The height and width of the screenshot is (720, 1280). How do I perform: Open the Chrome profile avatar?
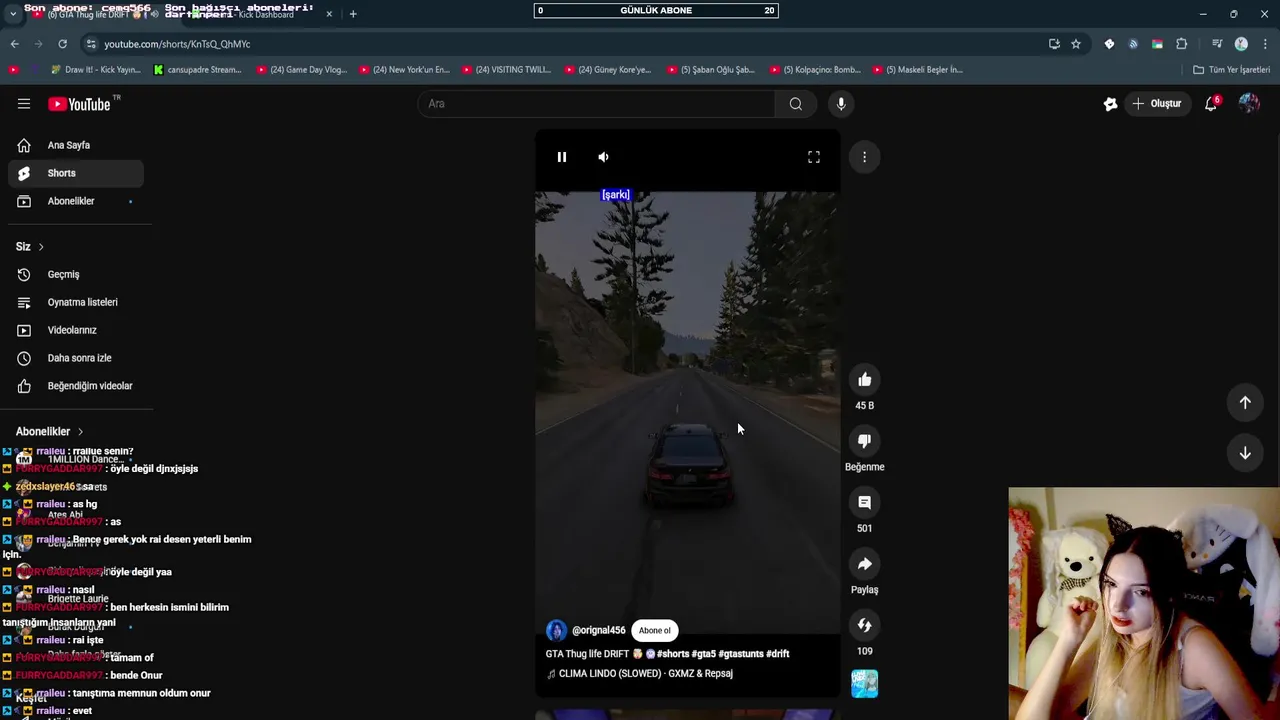(1241, 44)
